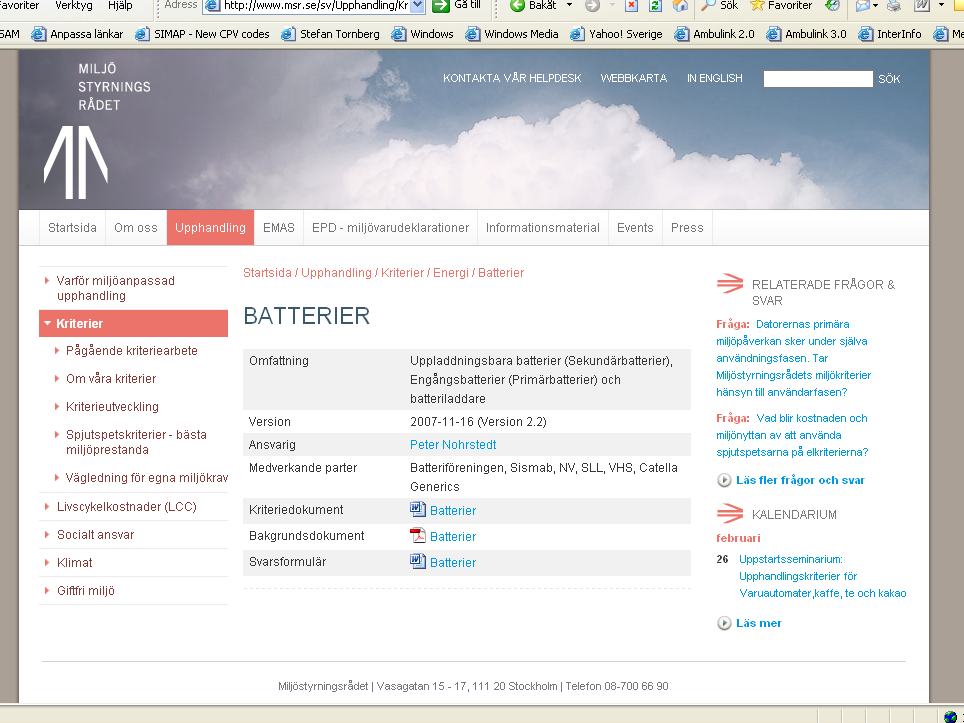Open the History icon in toolbar
964x723 pixels.
click(832, 6)
